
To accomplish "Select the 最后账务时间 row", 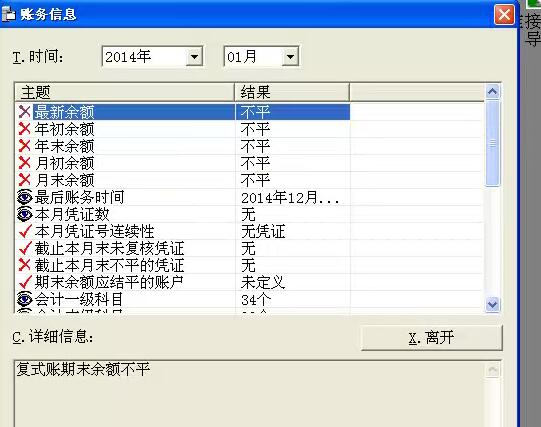I will pyautogui.click(x=249, y=197).
